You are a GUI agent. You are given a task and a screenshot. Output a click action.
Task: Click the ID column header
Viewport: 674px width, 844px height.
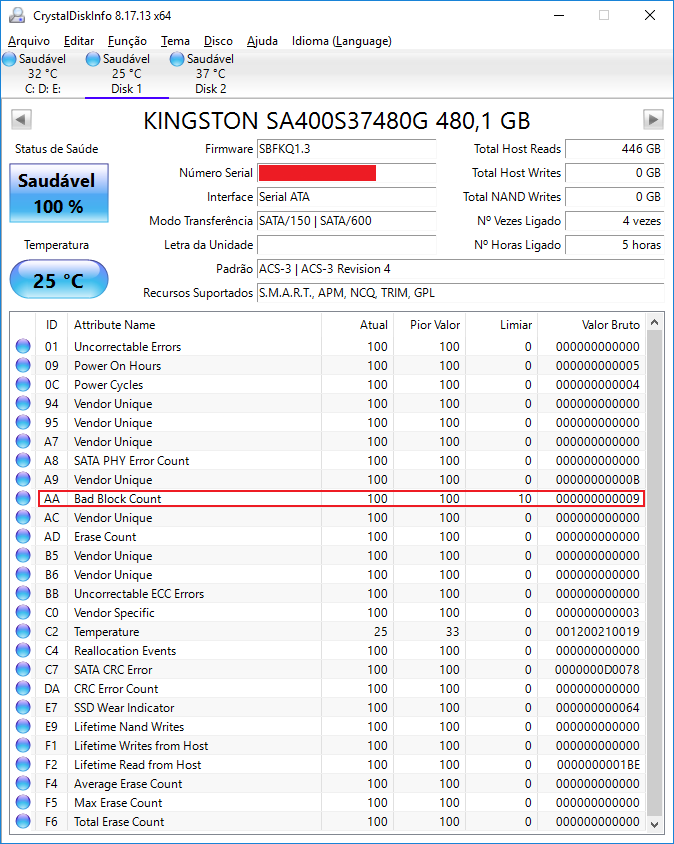tap(52, 325)
